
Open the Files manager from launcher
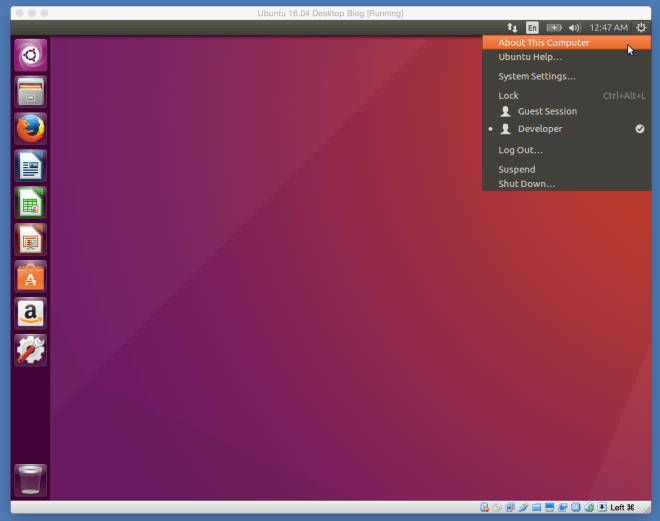pos(30,92)
